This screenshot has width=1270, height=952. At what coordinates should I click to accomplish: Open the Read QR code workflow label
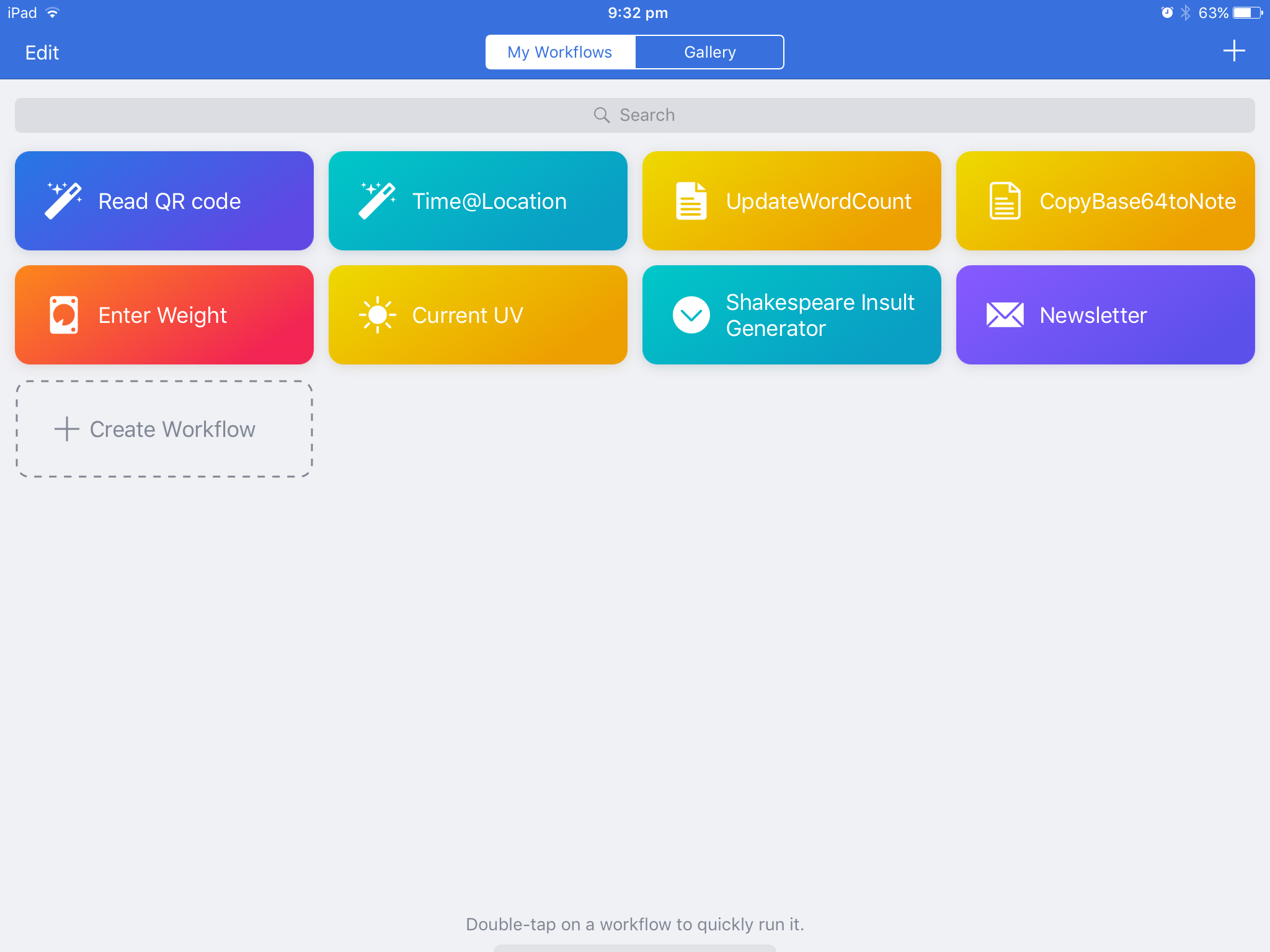click(169, 201)
